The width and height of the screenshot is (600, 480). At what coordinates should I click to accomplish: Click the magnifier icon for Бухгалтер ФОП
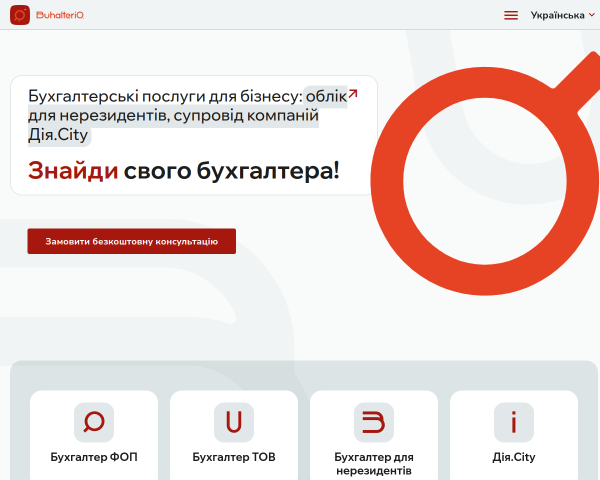click(x=94, y=422)
